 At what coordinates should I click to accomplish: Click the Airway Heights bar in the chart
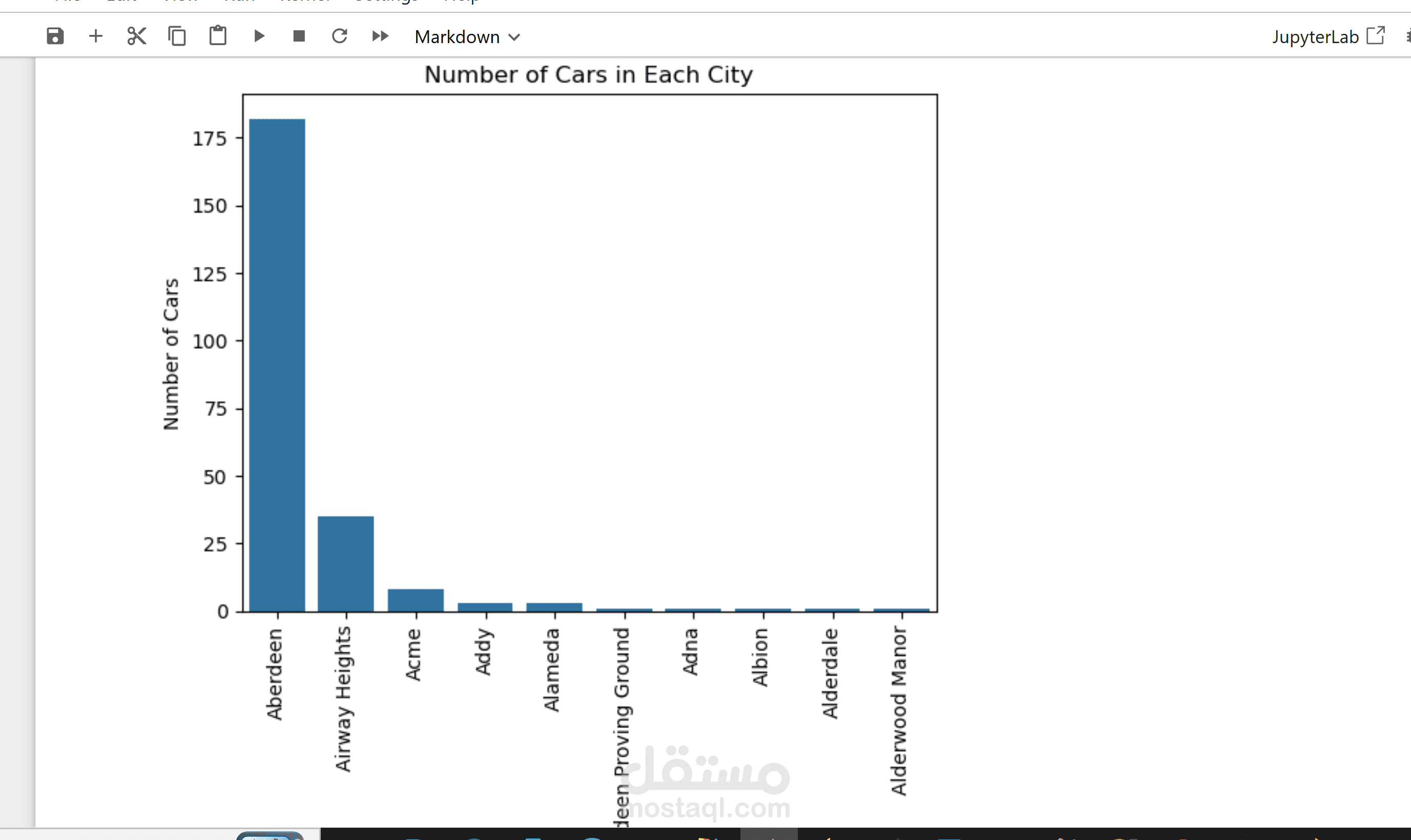[346, 563]
